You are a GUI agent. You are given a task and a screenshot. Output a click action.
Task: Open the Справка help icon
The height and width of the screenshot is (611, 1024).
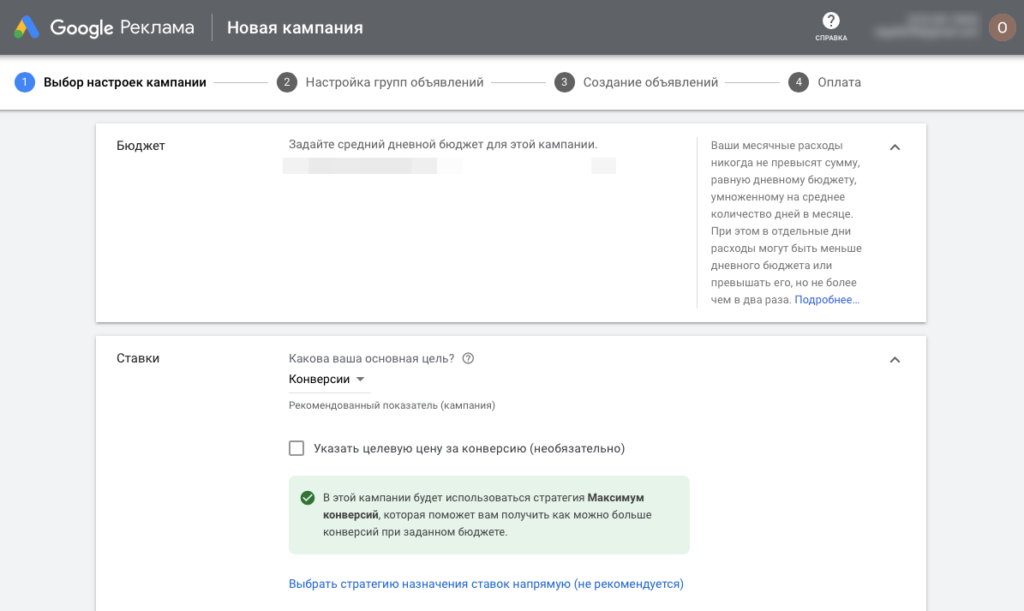point(830,22)
